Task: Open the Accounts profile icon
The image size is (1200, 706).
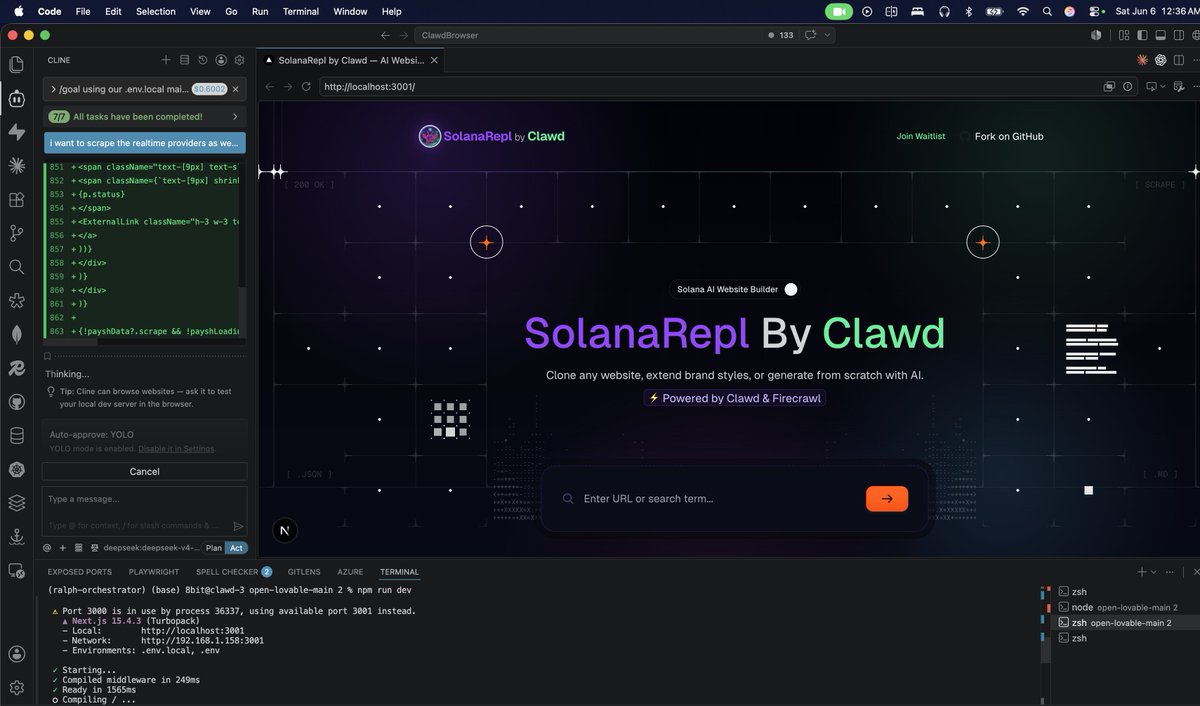Action: [16, 654]
